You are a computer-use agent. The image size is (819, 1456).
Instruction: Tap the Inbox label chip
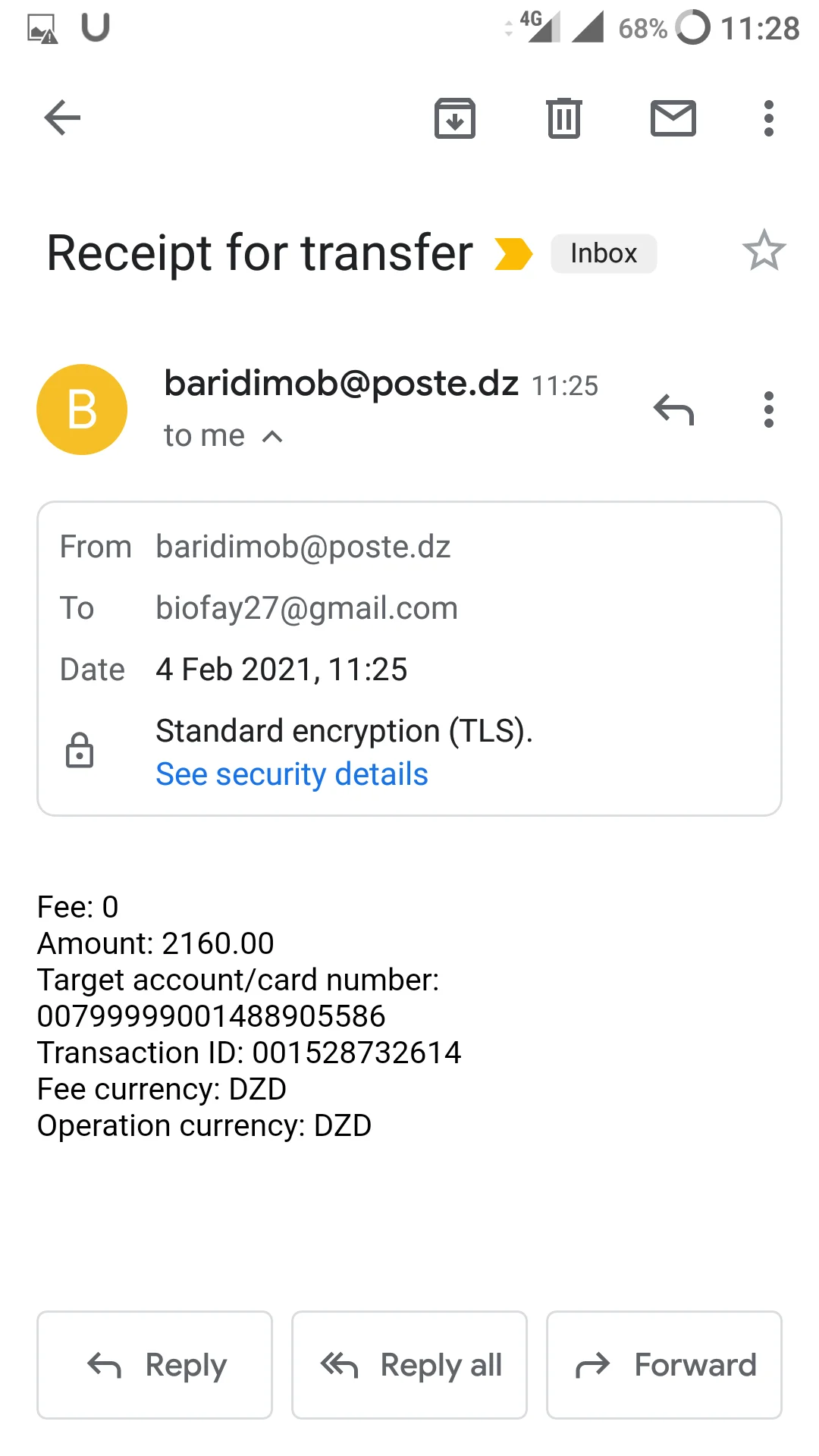click(x=604, y=253)
